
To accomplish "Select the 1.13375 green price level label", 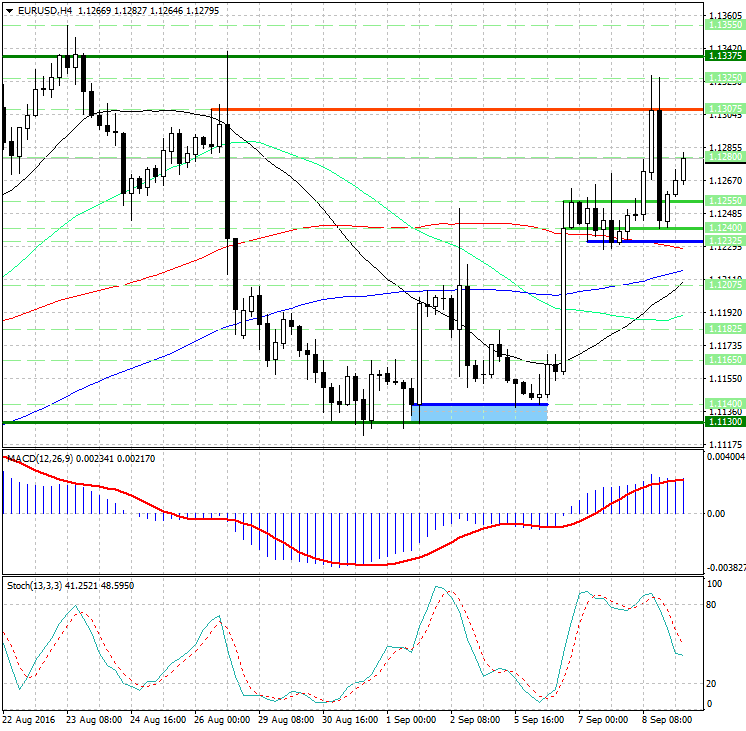I will point(725,56).
